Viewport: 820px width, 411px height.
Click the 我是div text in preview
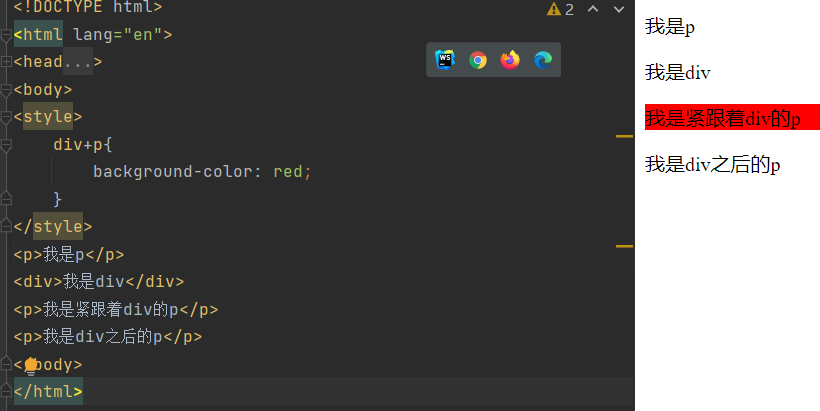tap(677, 72)
